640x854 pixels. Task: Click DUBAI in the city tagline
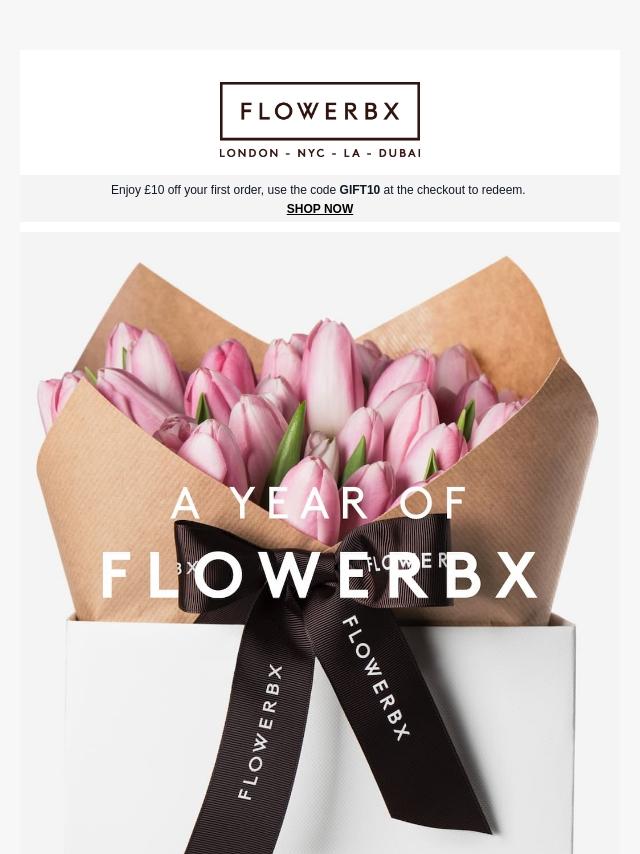tap(399, 154)
